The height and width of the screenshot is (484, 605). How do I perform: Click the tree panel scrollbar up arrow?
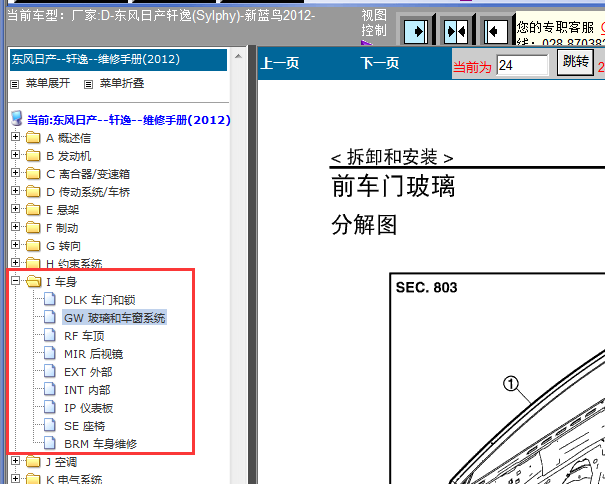coord(238,56)
